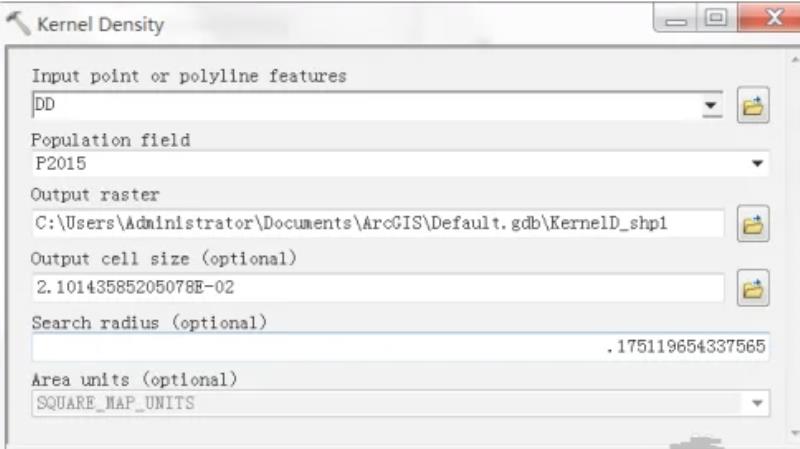The width and height of the screenshot is (800, 449).
Task: Expand the input features DD dropdown
Action: [711, 106]
